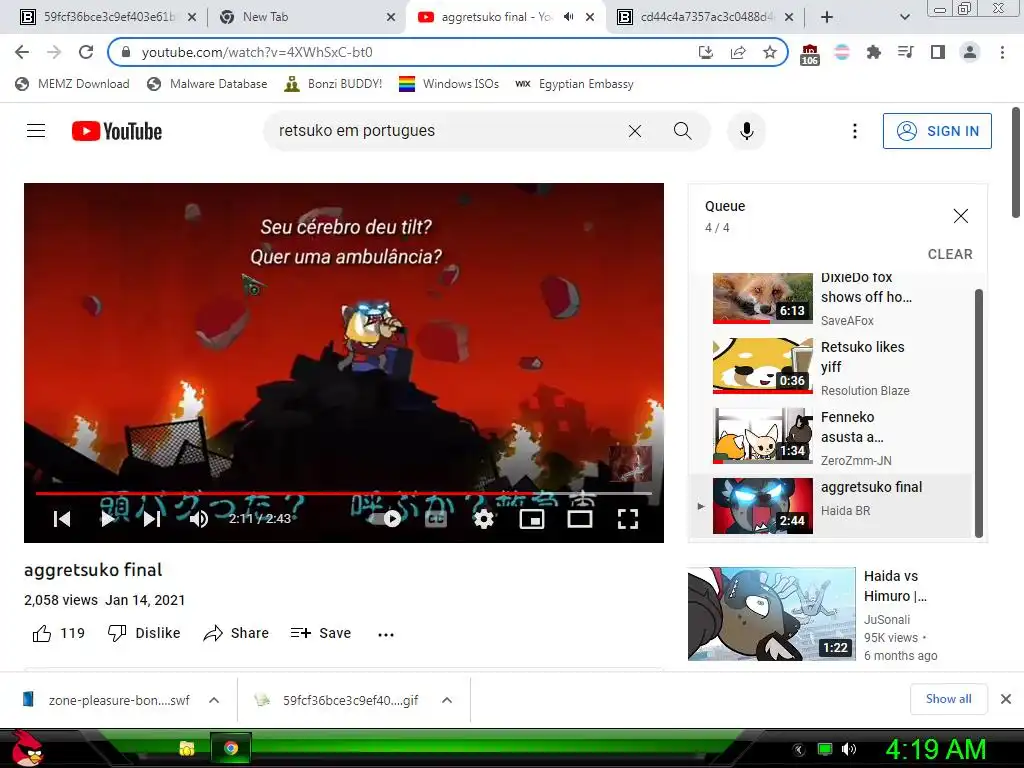
Task: Open Windows ISOs bookmark
Action: point(449,84)
